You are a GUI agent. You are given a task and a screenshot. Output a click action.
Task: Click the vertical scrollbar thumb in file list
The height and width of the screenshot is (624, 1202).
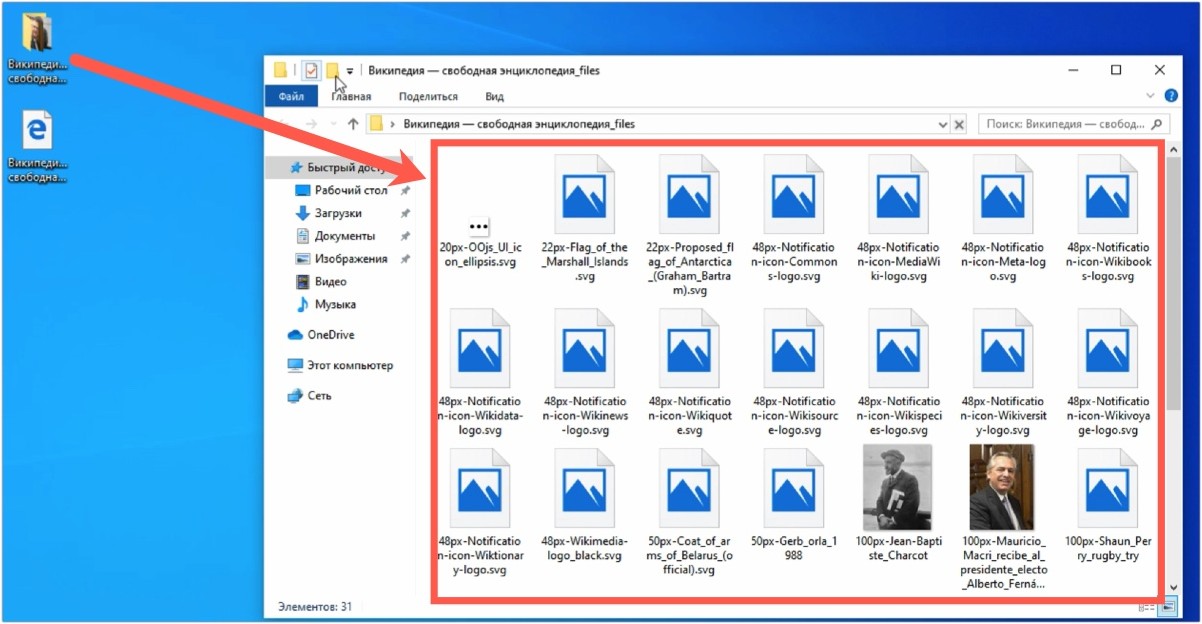pos(1173,283)
